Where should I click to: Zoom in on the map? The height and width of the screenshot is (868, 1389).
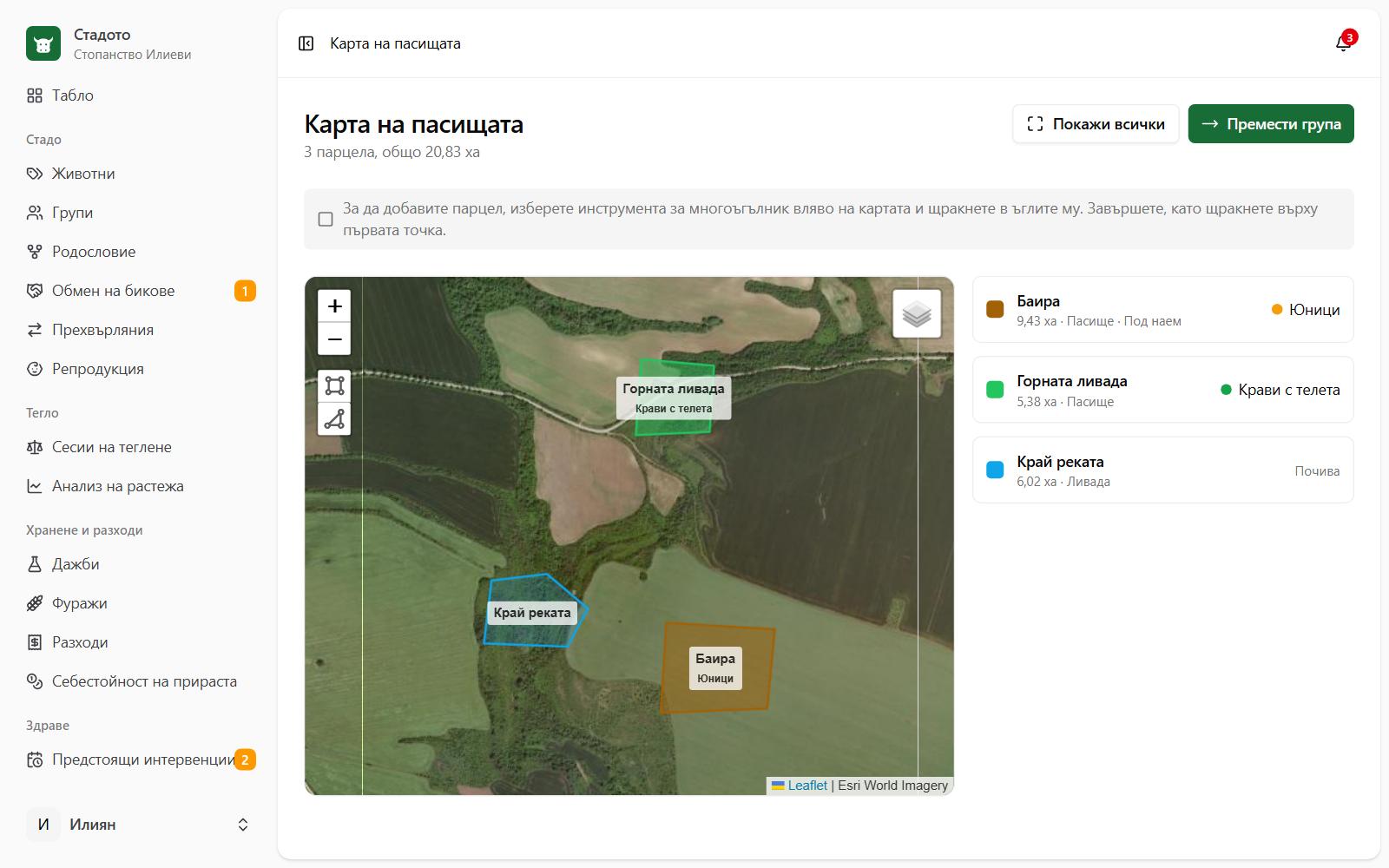(334, 306)
